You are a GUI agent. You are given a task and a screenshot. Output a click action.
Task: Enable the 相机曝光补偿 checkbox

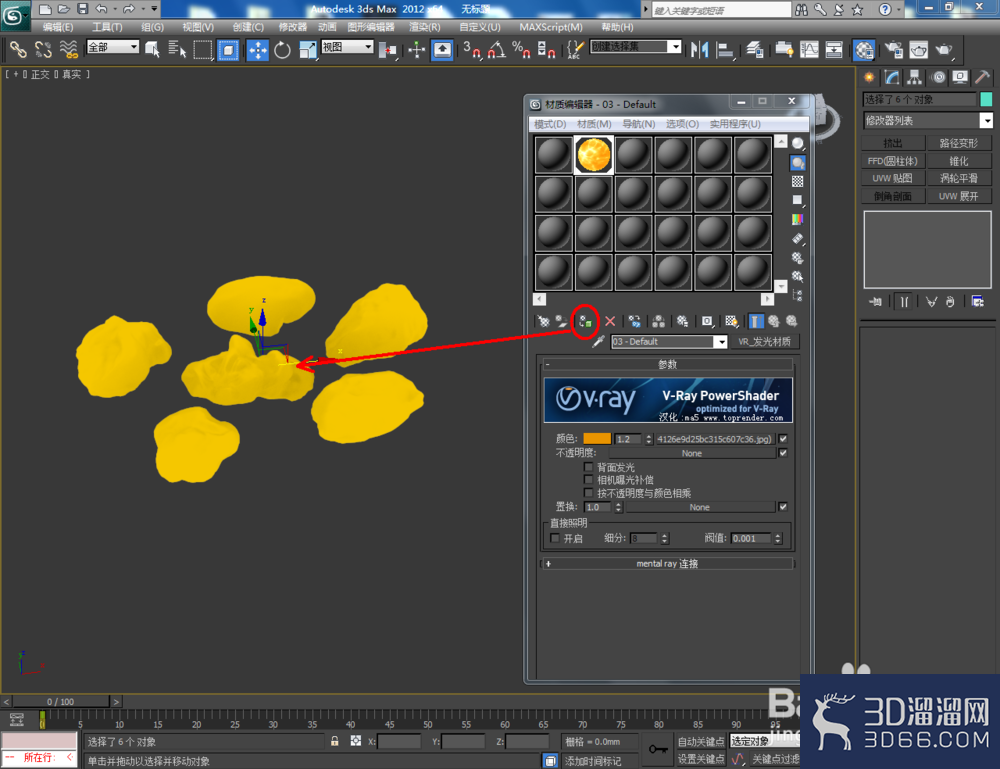coord(589,480)
